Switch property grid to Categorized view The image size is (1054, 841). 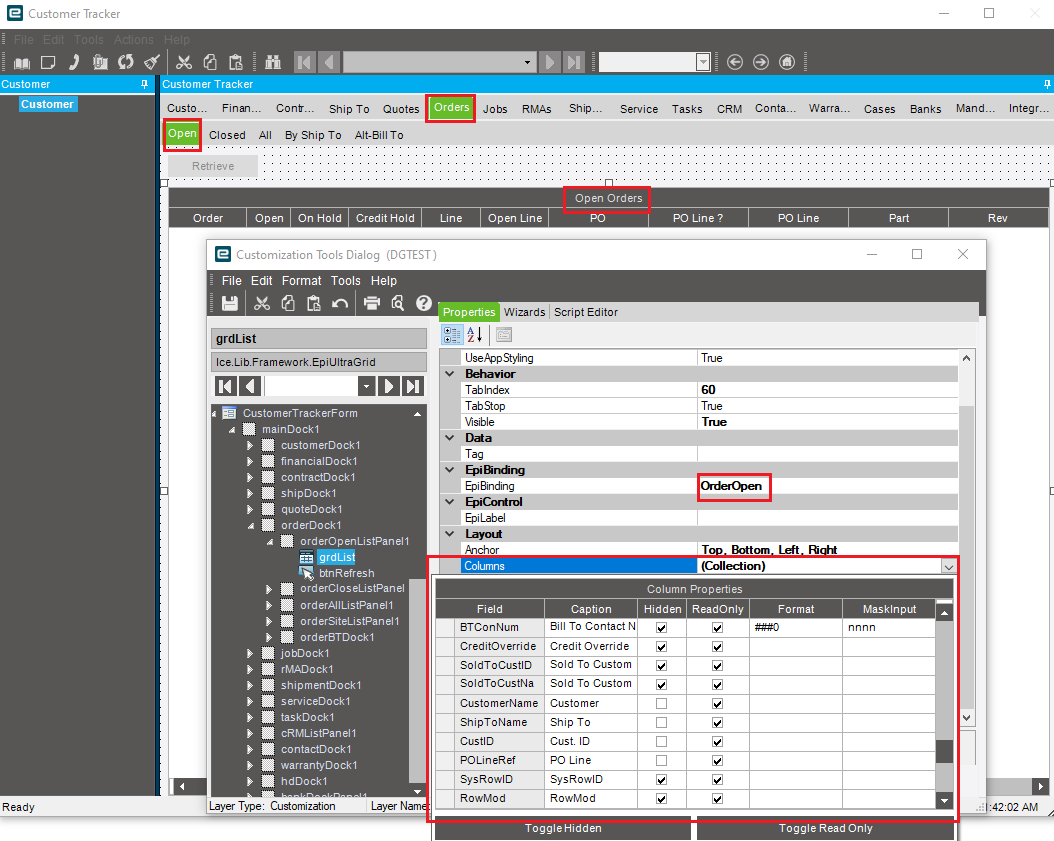coord(452,334)
